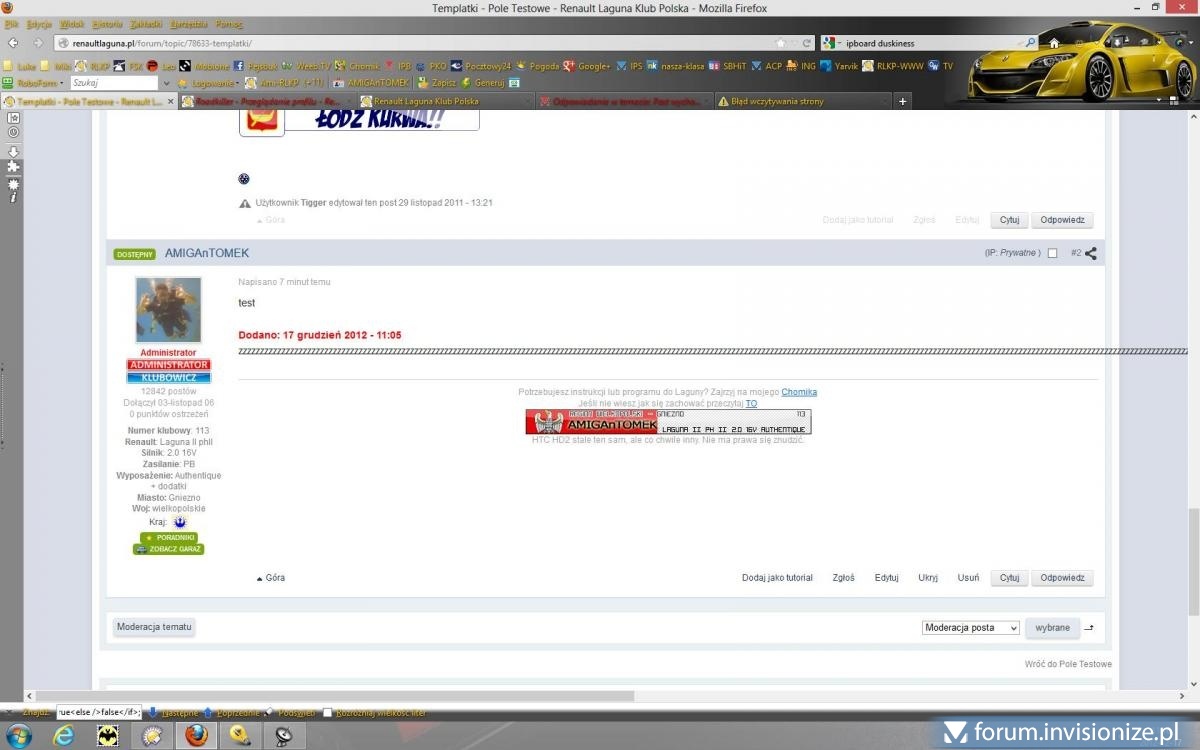Click Cytuj on AMIGAnTOMEK's post

click(x=1009, y=578)
